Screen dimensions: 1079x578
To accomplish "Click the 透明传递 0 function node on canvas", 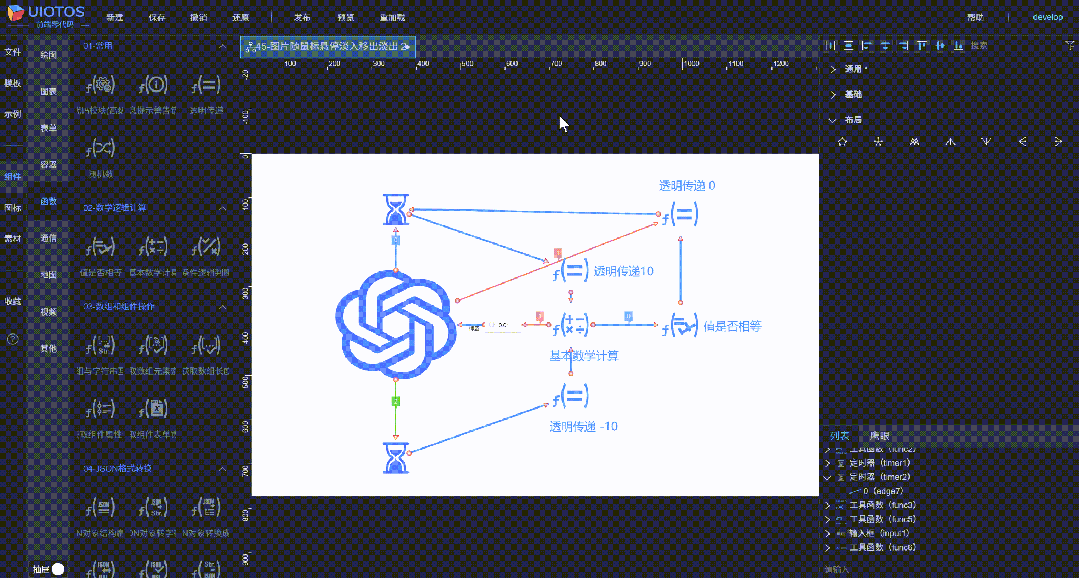I will pos(681,215).
